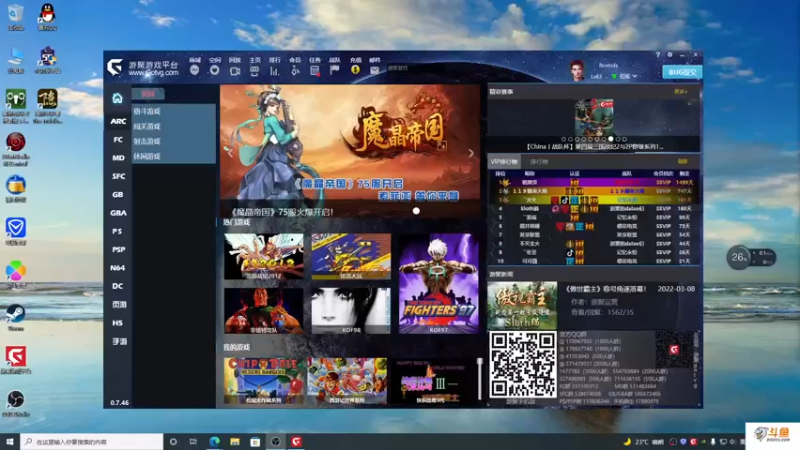Open the 充值 recharge coin icon
Image resolution: width=800 pixels, height=450 pixels.
(x=355, y=70)
